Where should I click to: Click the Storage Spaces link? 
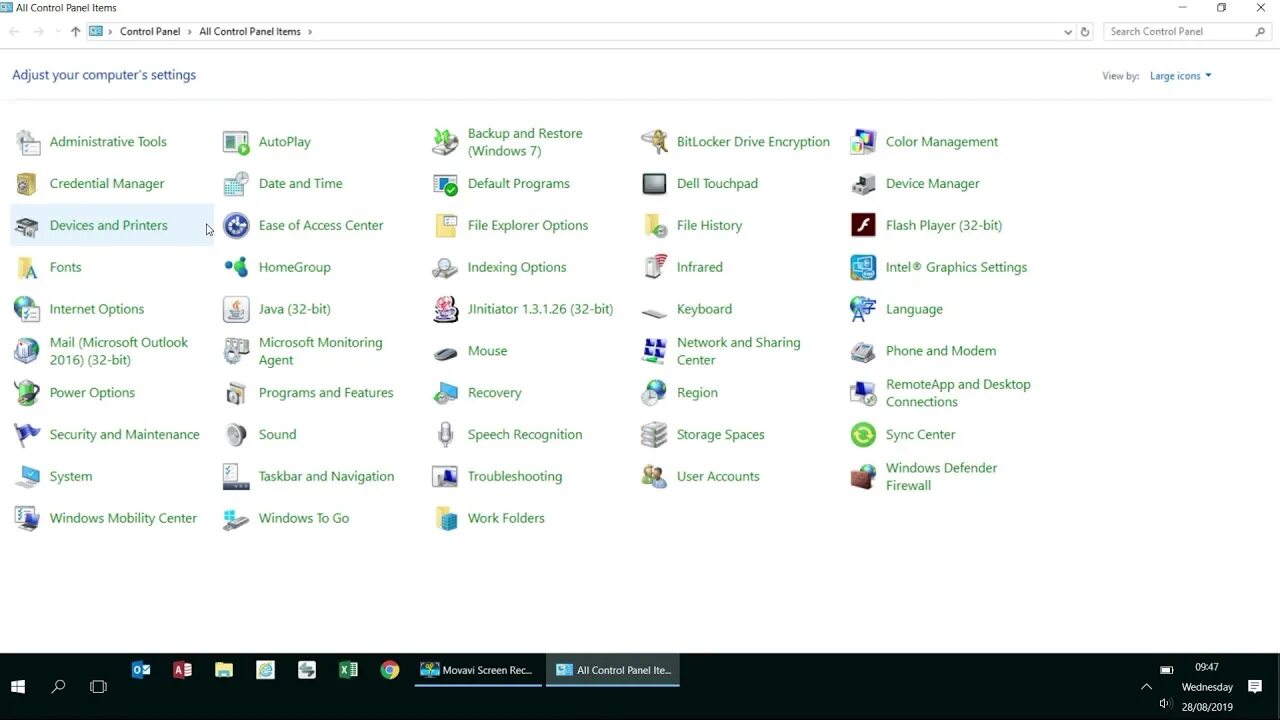(720, 435)
